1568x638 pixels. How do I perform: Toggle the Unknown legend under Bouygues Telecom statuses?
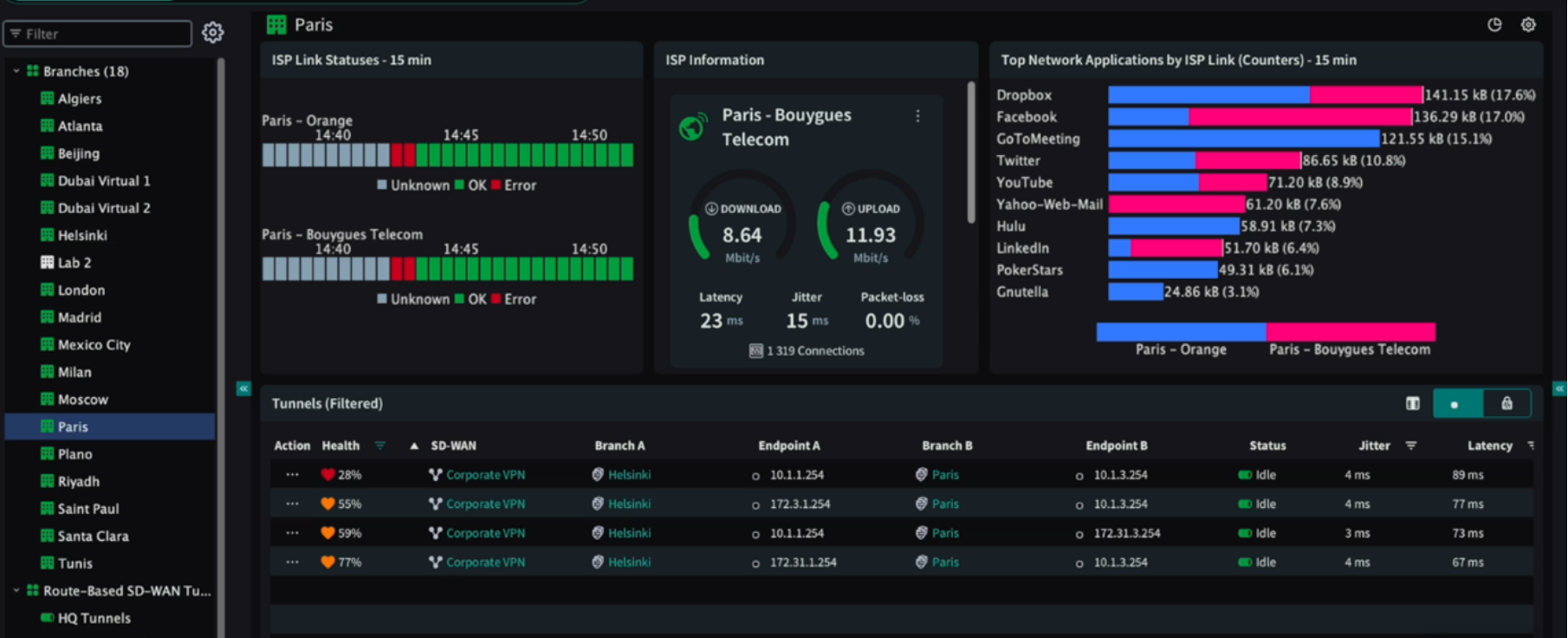click(x=413, y=299)
